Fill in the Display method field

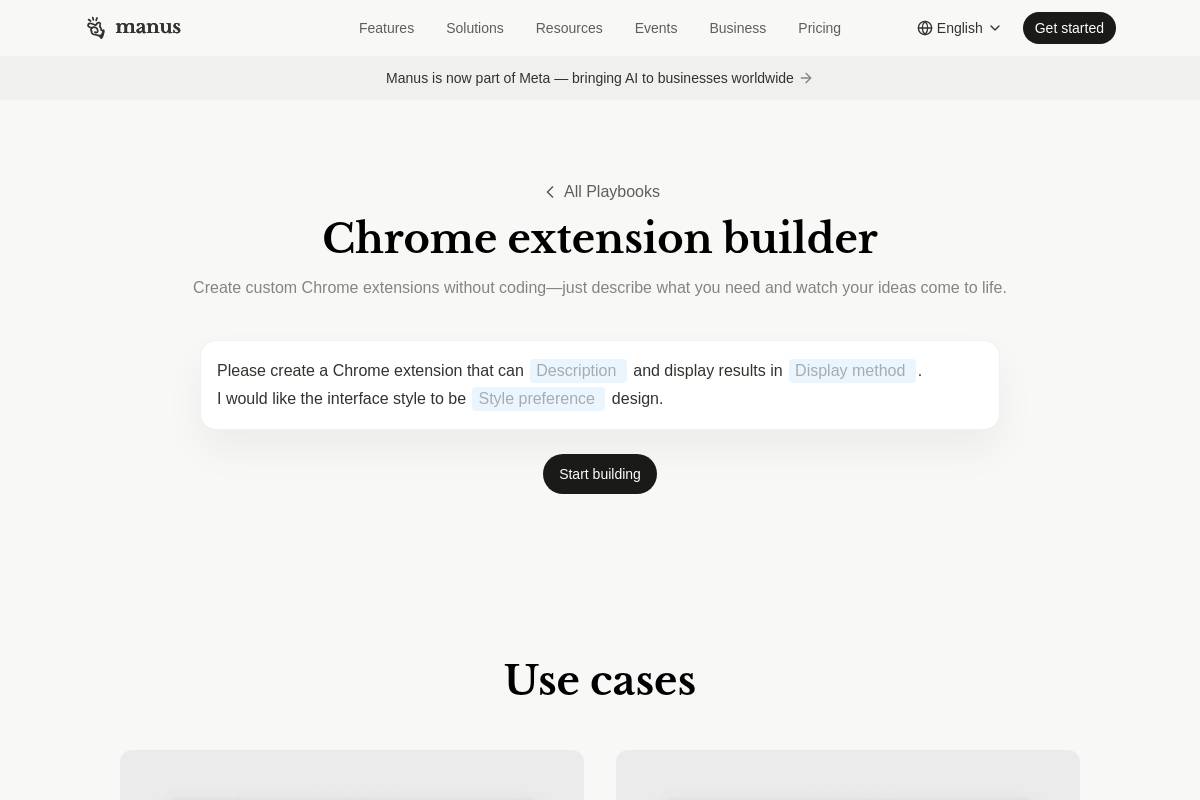[852, 371]
